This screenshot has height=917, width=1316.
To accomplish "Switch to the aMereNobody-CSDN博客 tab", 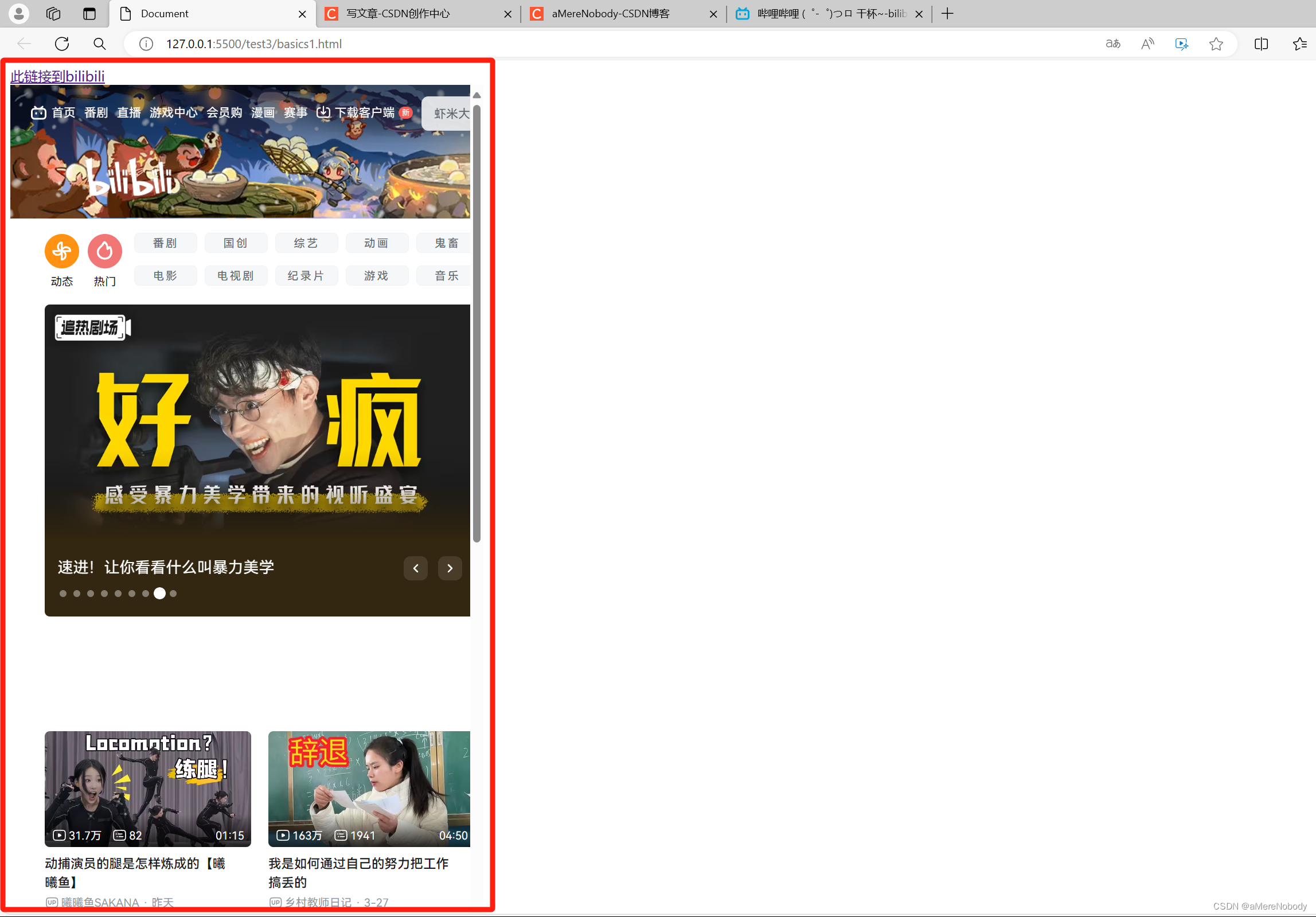I will [611, 14].
